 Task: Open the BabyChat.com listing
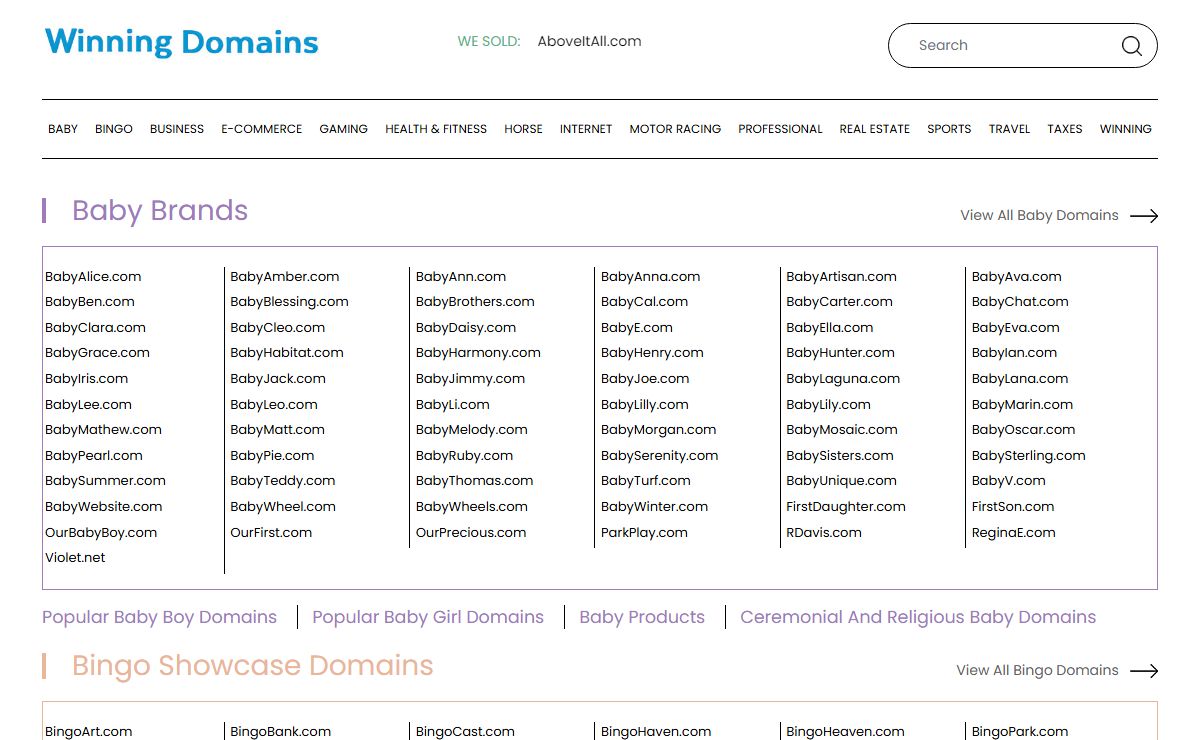click(1020, 302)
